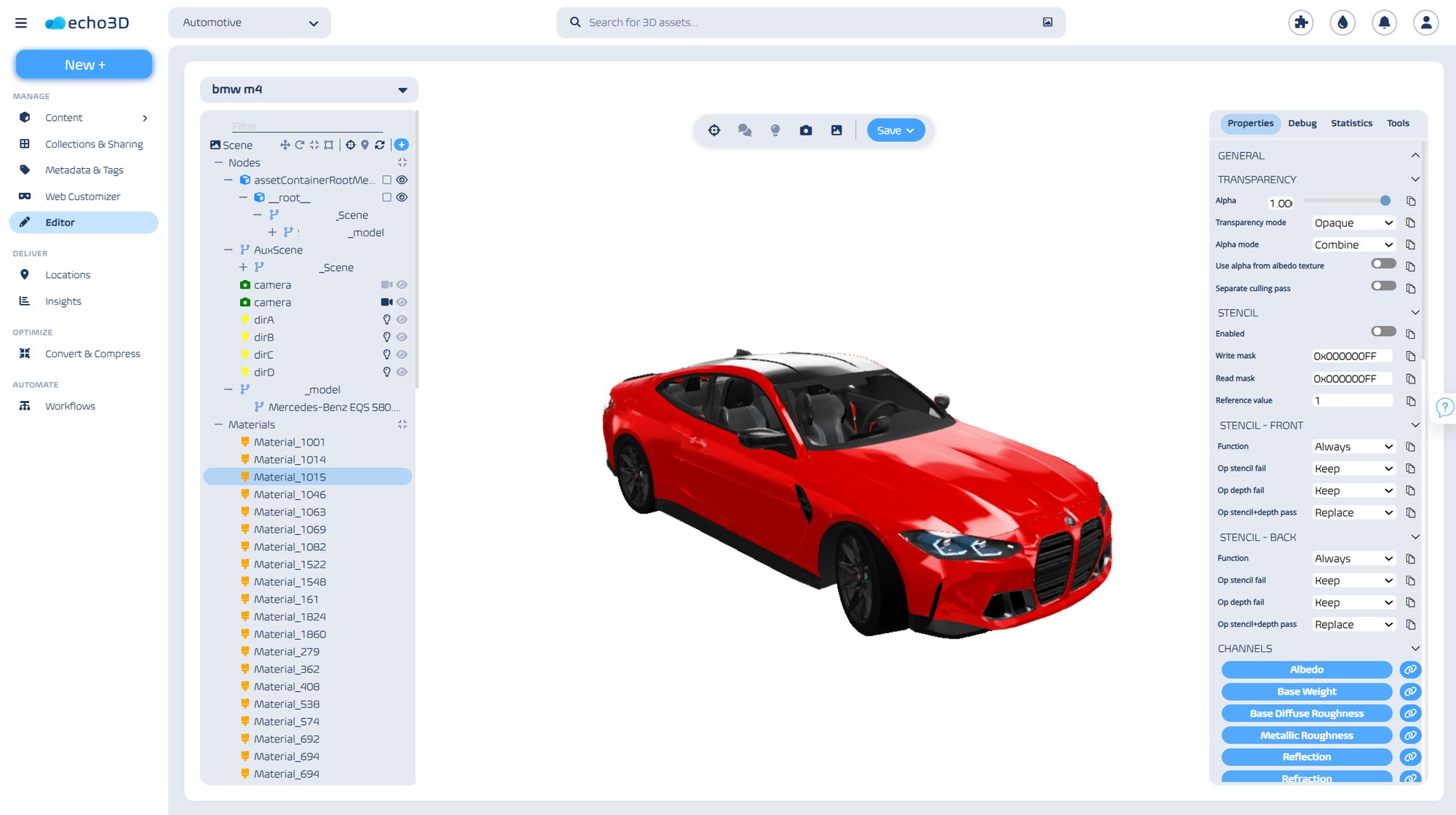
Task: Collapse all Materials icon
Action: click(402, 424)
